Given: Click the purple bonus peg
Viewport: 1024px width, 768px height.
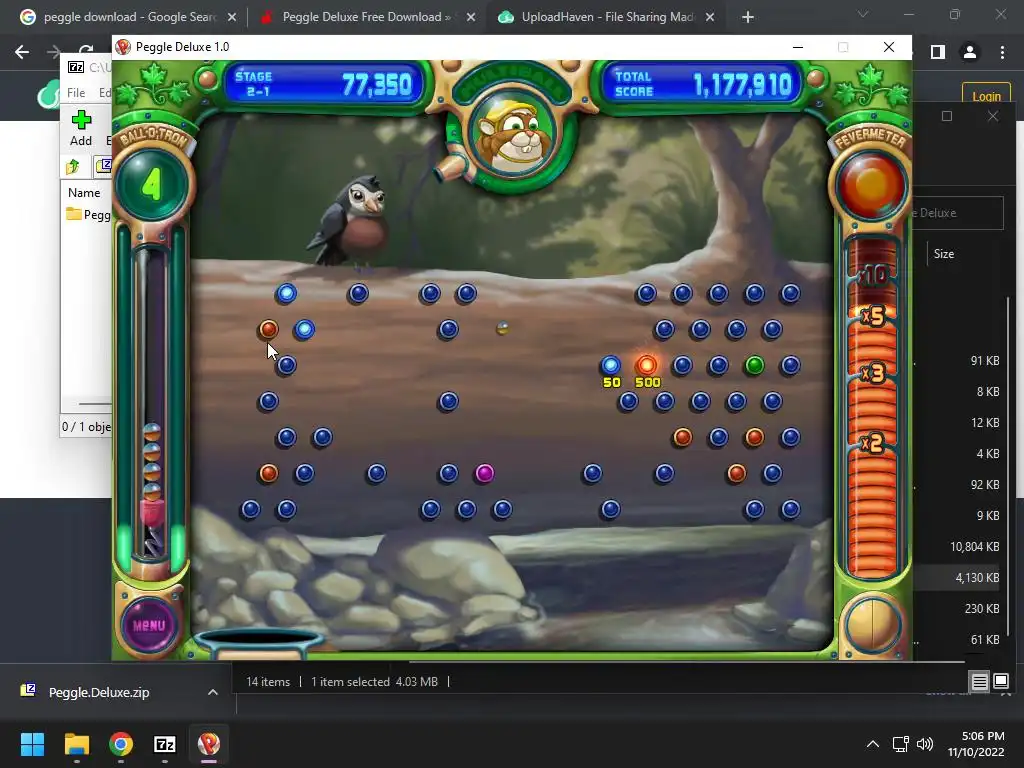Looking at the screenshot, I should 485,473.
